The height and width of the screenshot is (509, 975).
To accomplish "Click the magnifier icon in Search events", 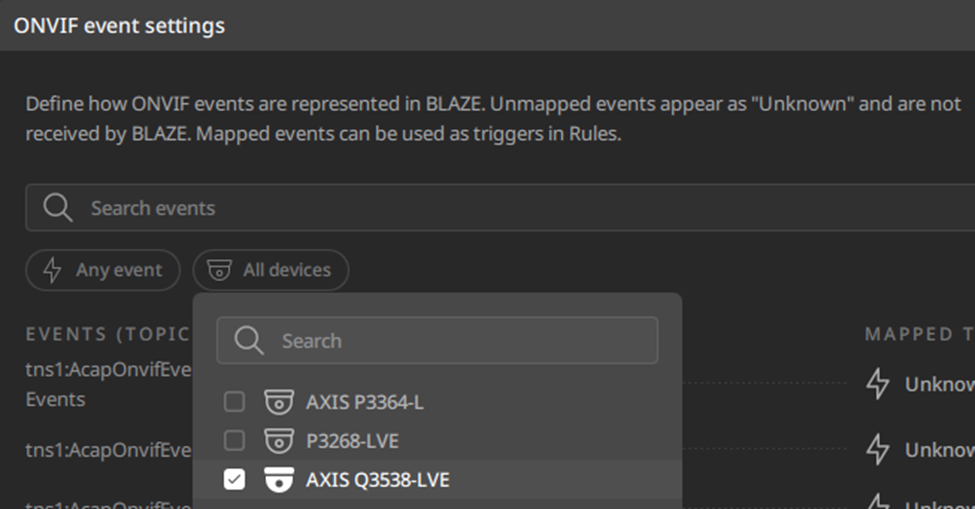I will coord(58,208).
